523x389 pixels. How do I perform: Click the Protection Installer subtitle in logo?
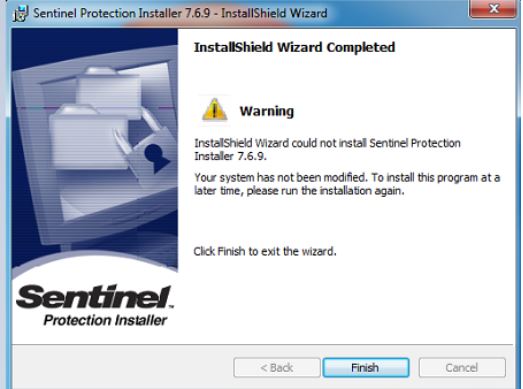pos(105,320)
